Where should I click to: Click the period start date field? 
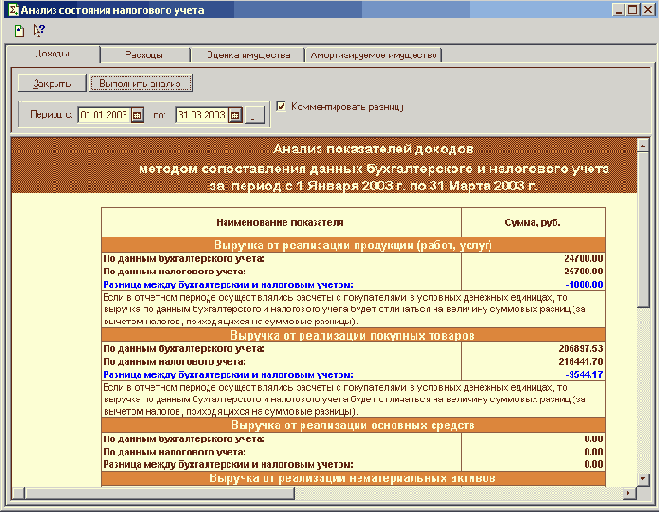(103, 115)
